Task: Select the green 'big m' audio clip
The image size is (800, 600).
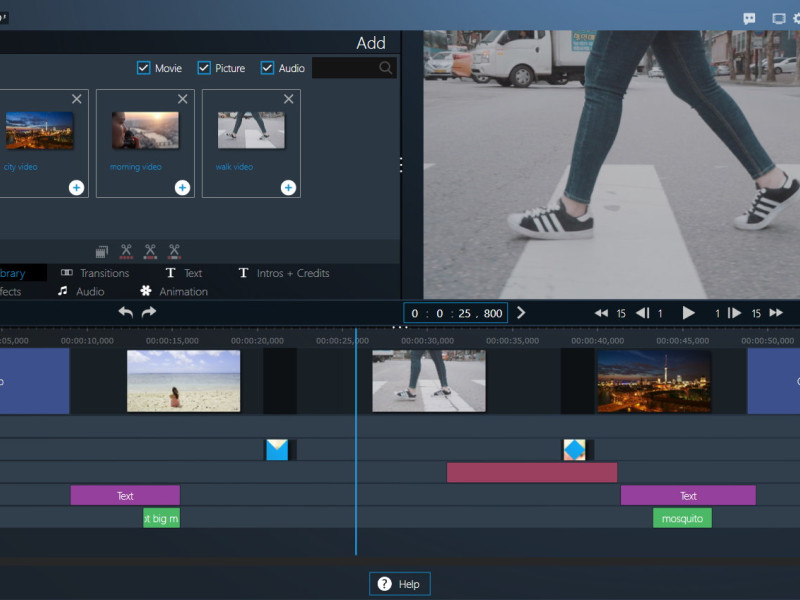Action: pyautogui.click(x=161, y=518)
